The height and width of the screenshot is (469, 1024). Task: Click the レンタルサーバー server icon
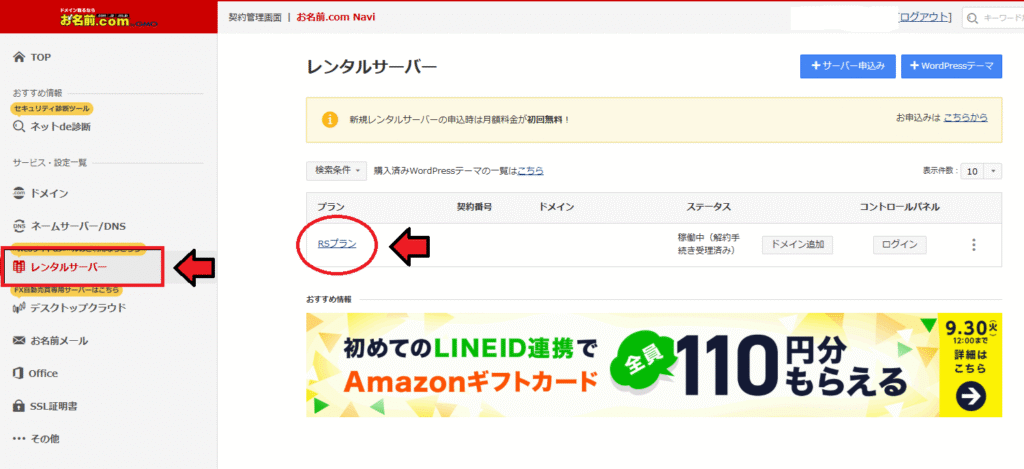click(19, 267)
